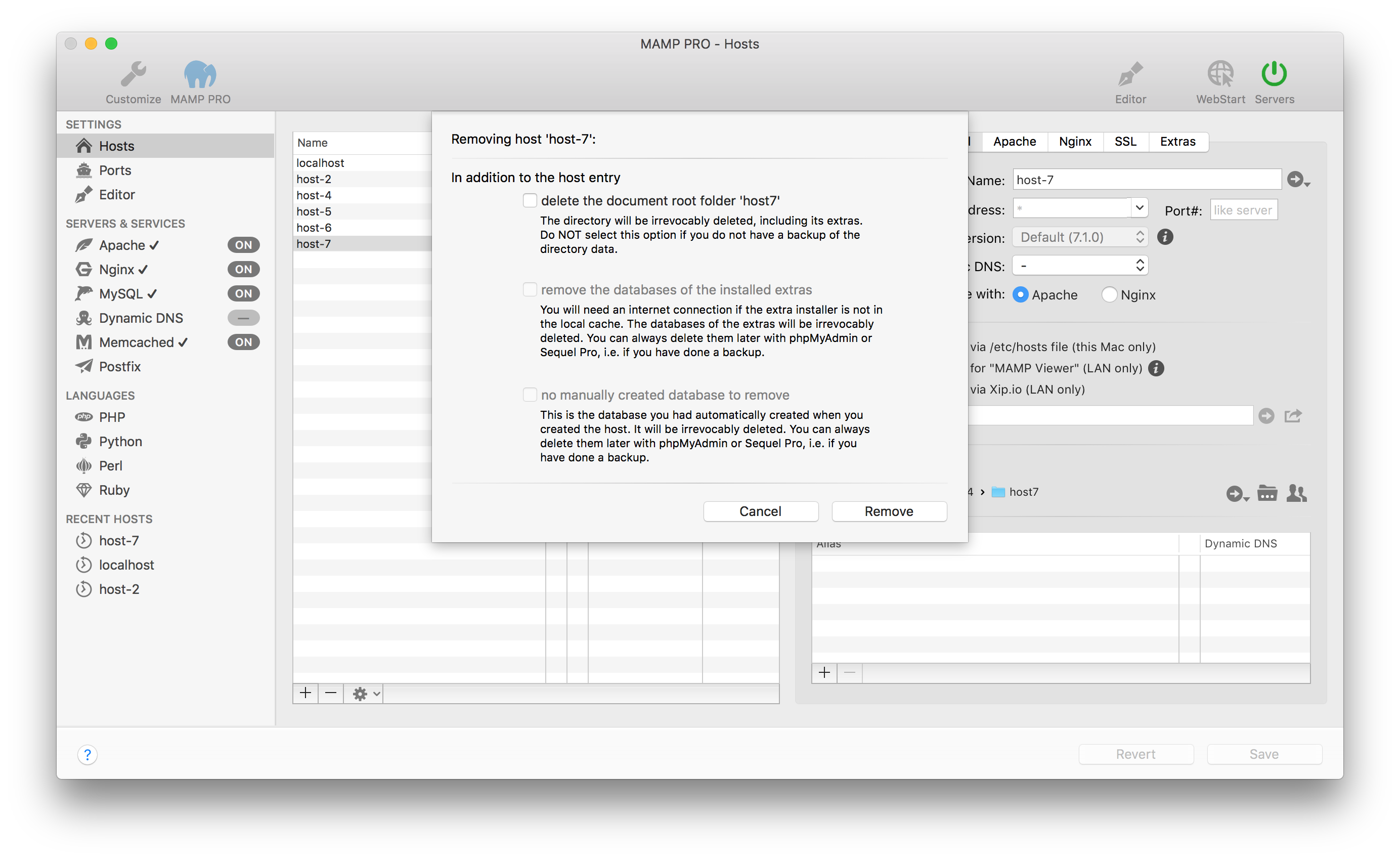Toggle MySQL ON switch

pos(243,293)
